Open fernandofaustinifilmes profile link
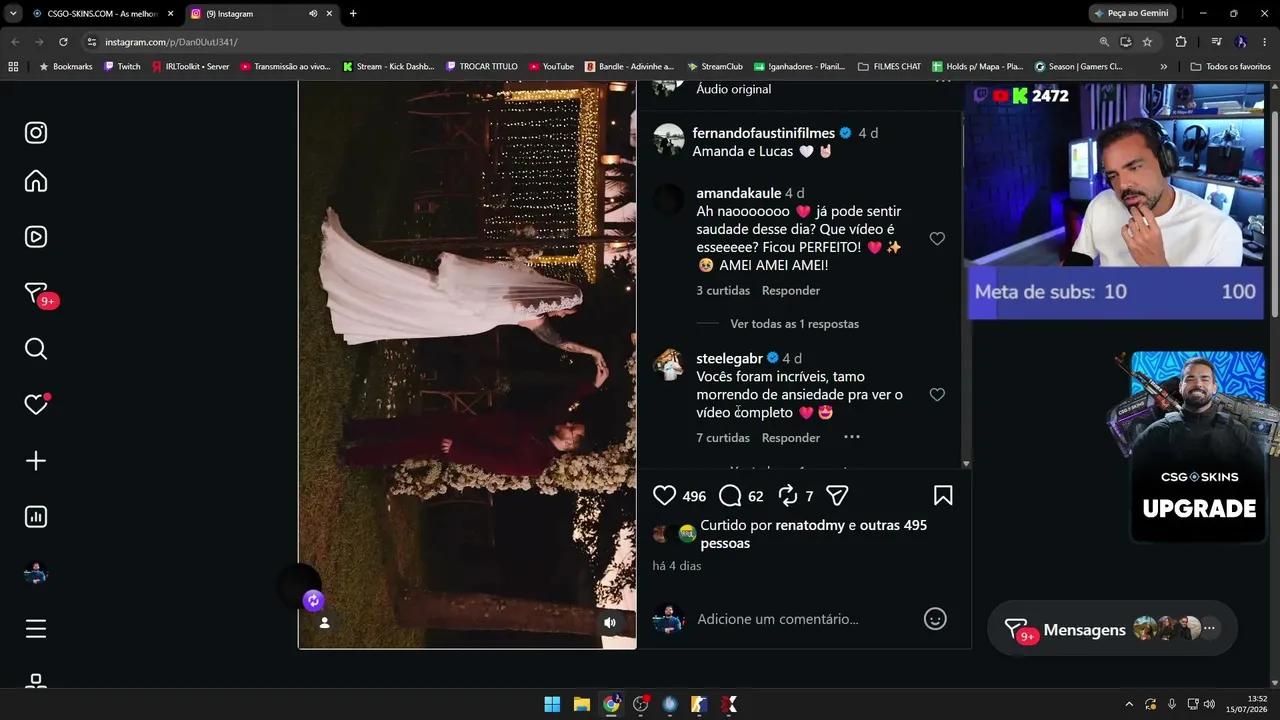 [x=763, y=133]
